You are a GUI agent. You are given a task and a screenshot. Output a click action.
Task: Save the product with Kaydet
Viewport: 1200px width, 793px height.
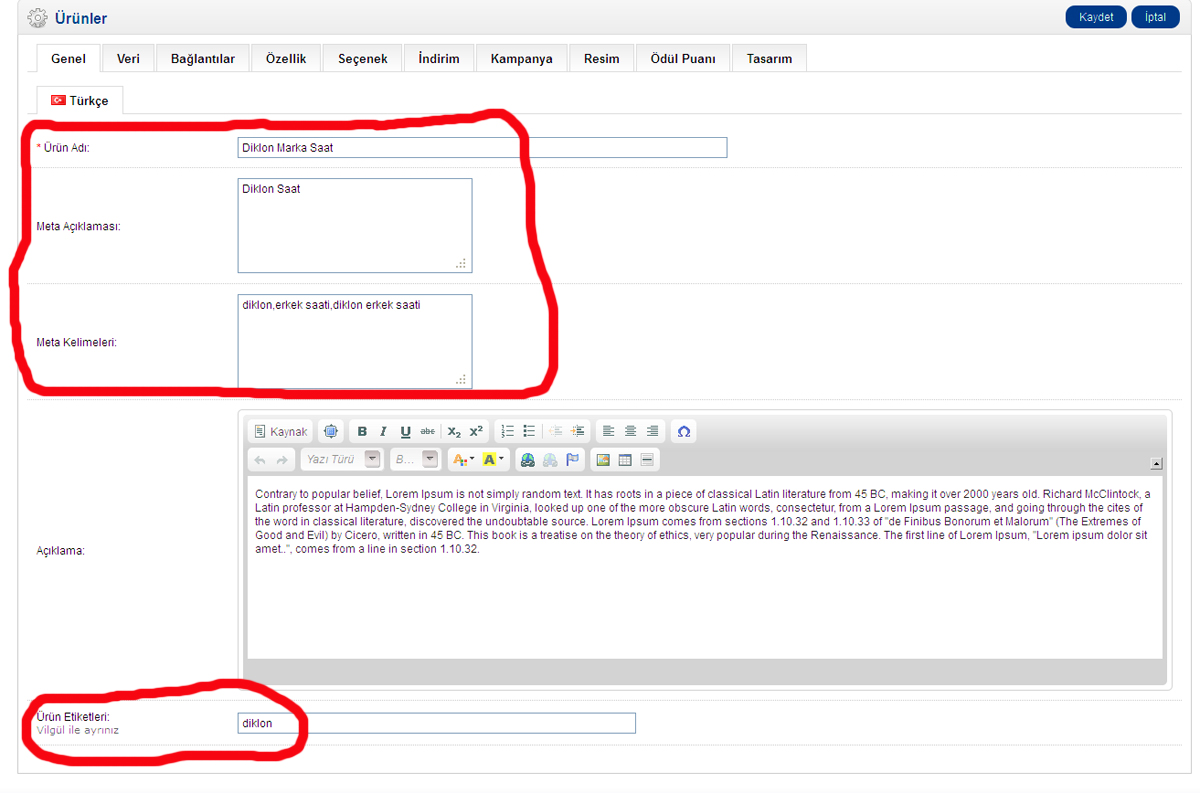pyautogui.click(x=1096, y=17)
